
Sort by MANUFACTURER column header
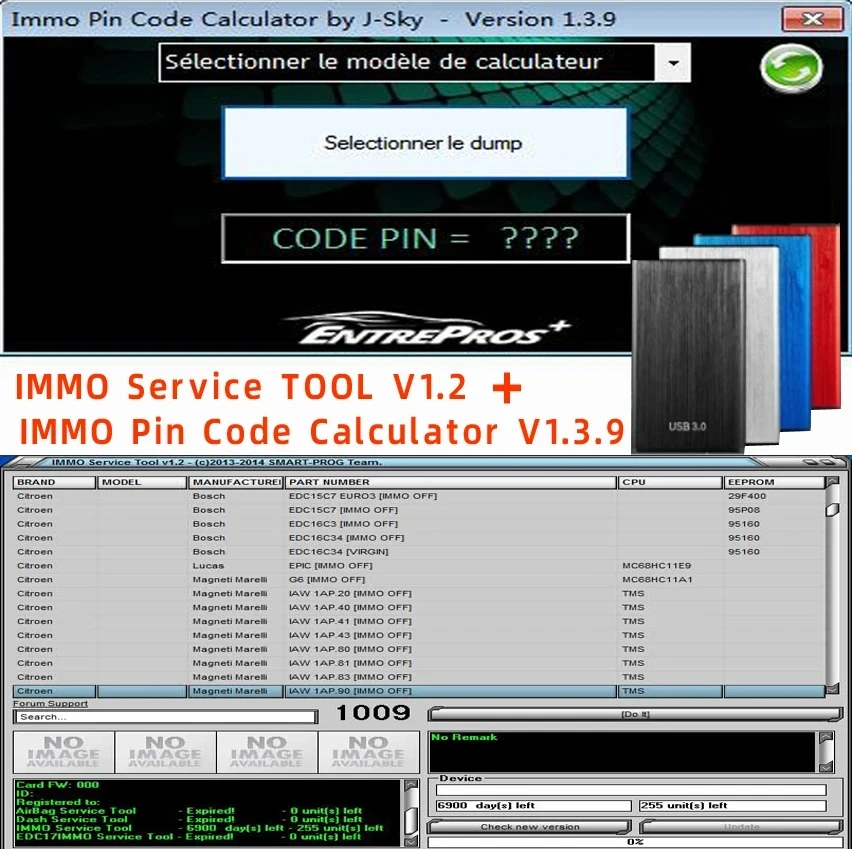pyautogui.click(x=235, y=482)
